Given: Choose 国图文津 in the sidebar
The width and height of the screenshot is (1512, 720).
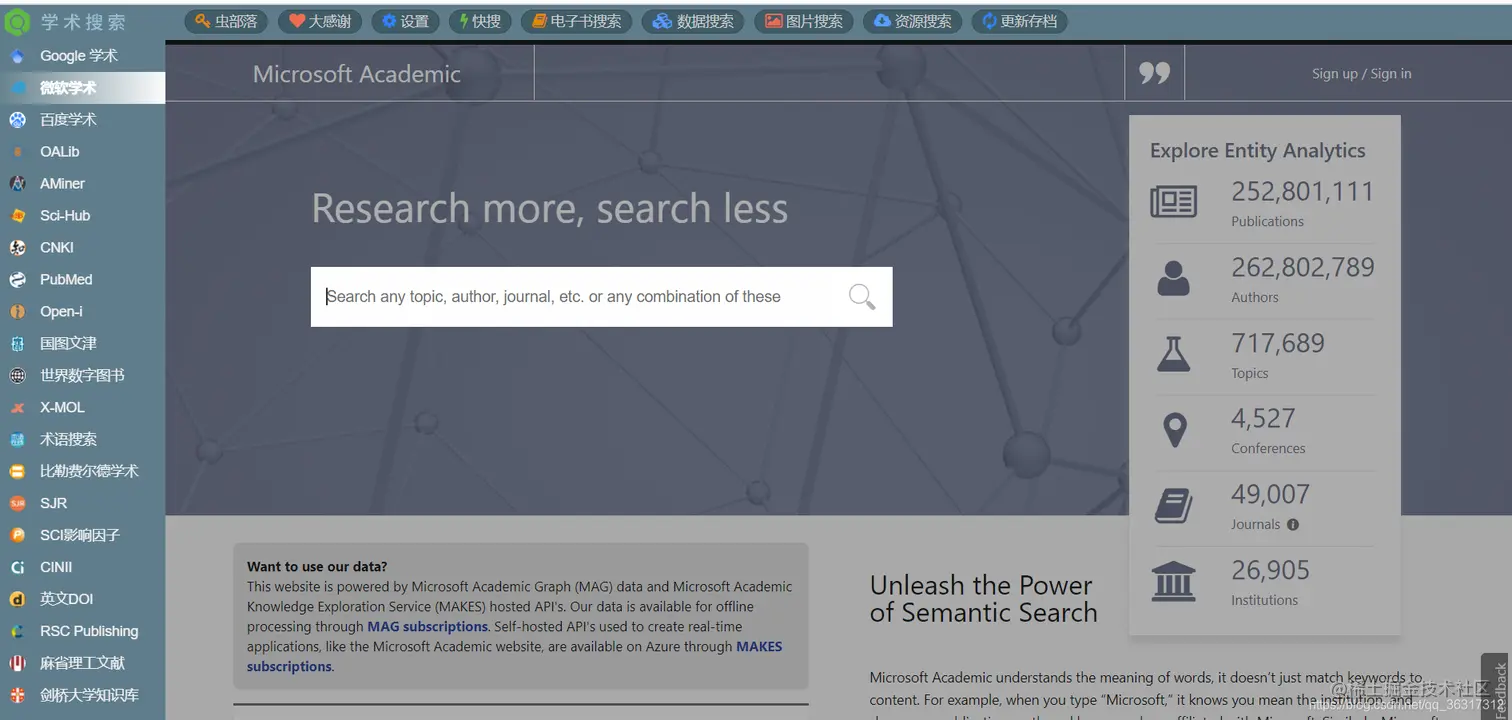Looking at the screenshot, I should tap(82, 344).
